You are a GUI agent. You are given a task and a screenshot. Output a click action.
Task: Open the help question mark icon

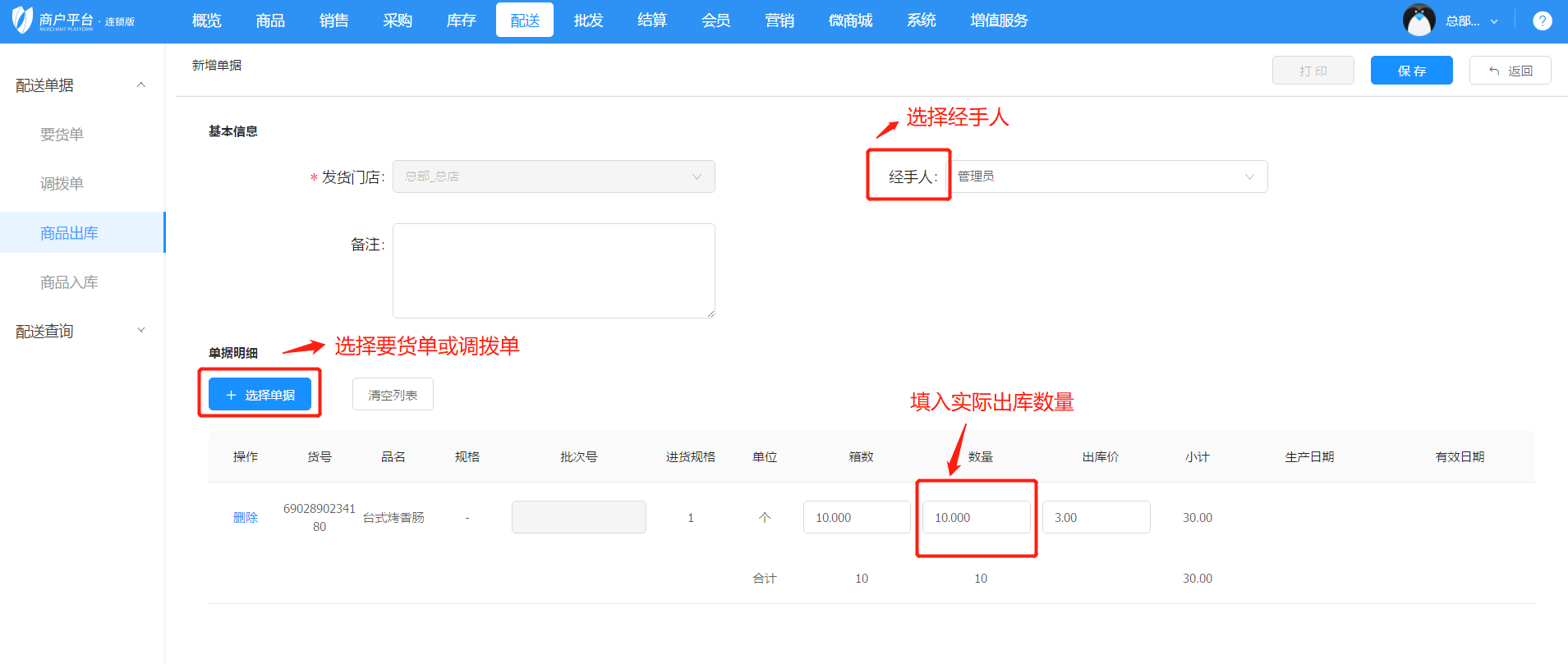pos(1542,21)
